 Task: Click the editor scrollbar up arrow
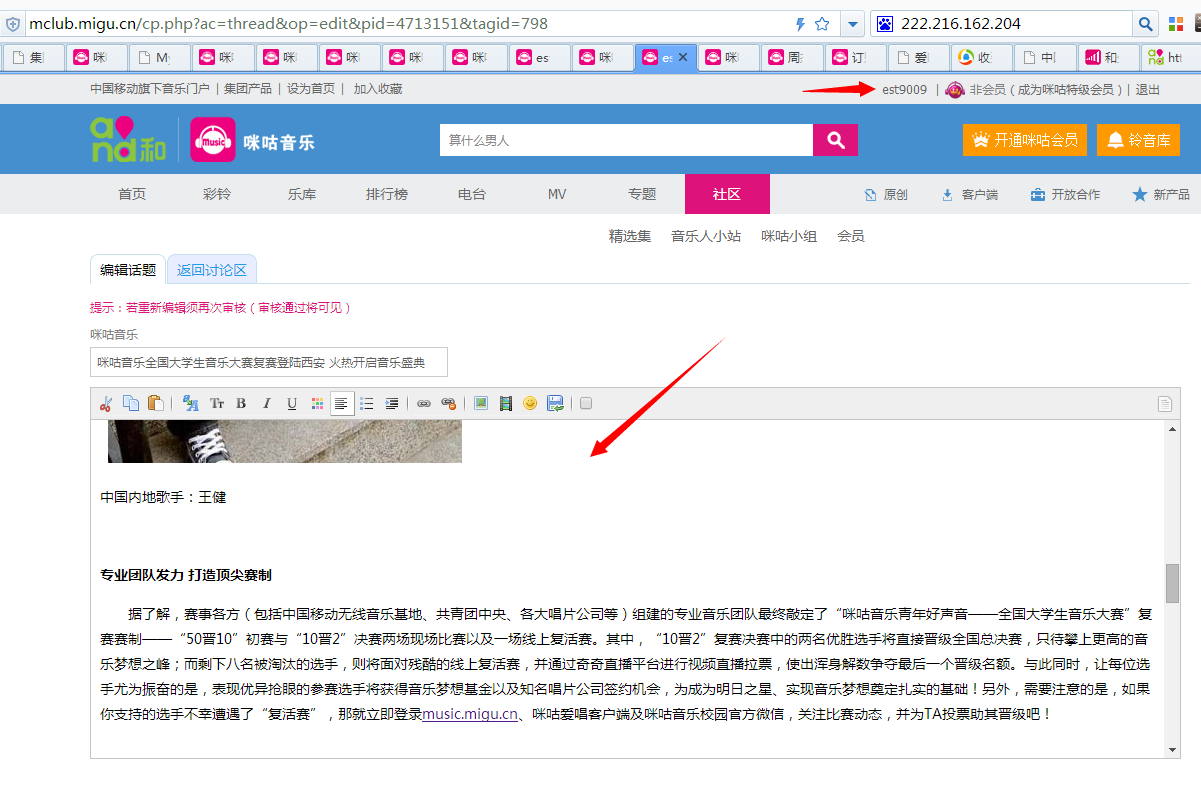[x=1172, y=429]
